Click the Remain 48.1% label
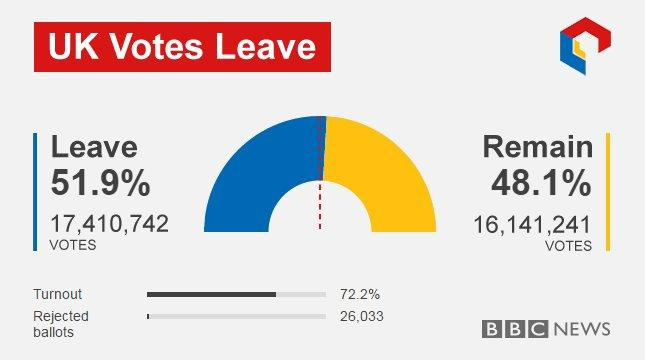Image resolution: width=645 pixels, height=360 pixels. (538, 165)
